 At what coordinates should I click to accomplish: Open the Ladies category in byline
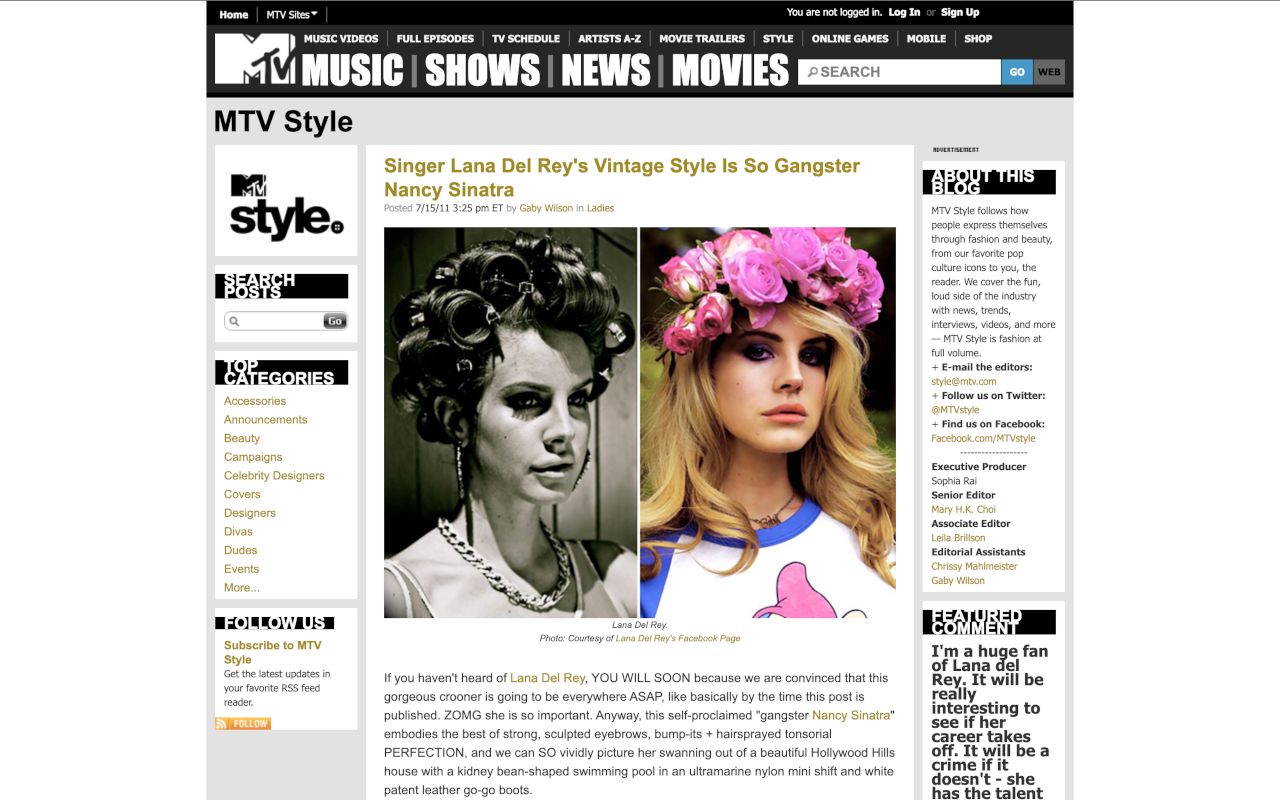pyautogui.click(x=600, y=208)
